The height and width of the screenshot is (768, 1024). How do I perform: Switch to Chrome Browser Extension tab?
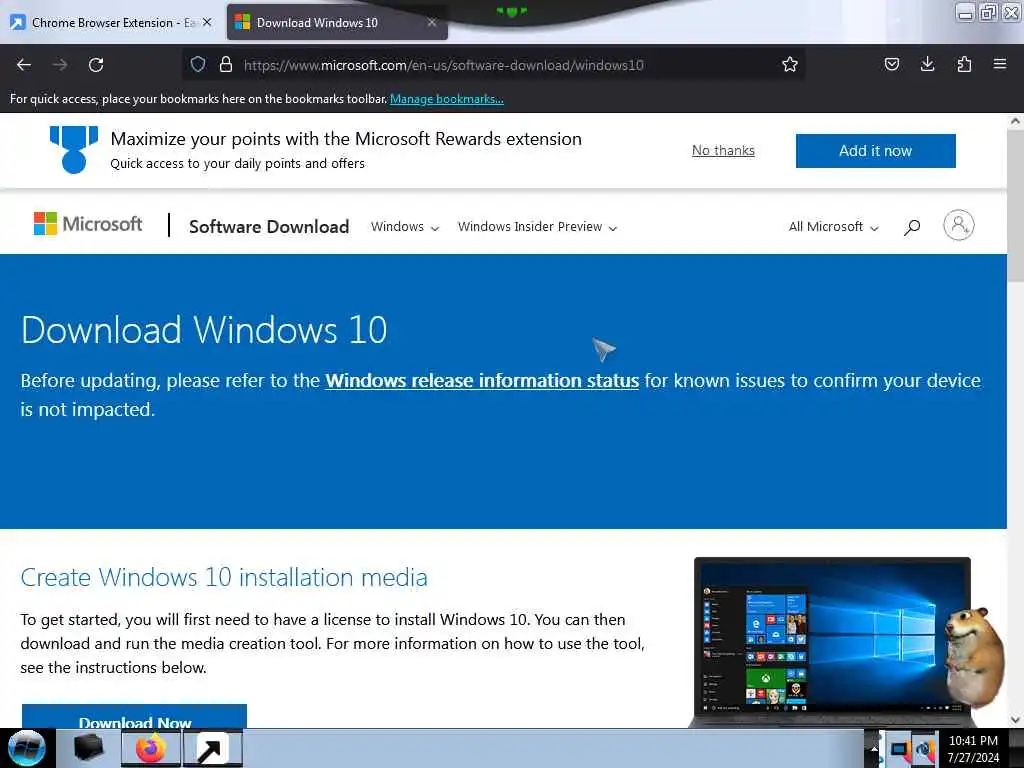[111, 22]
